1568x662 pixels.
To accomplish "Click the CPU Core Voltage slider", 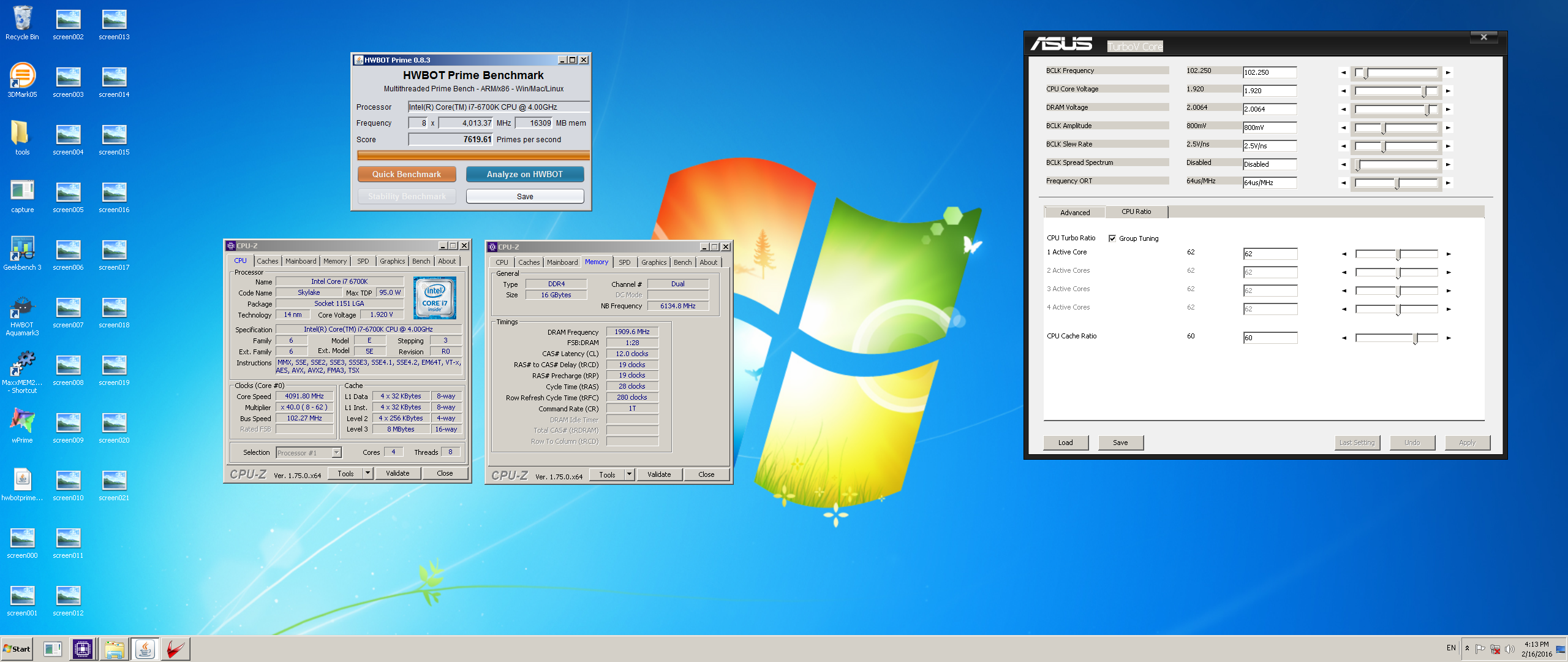I will (1396, 91).
